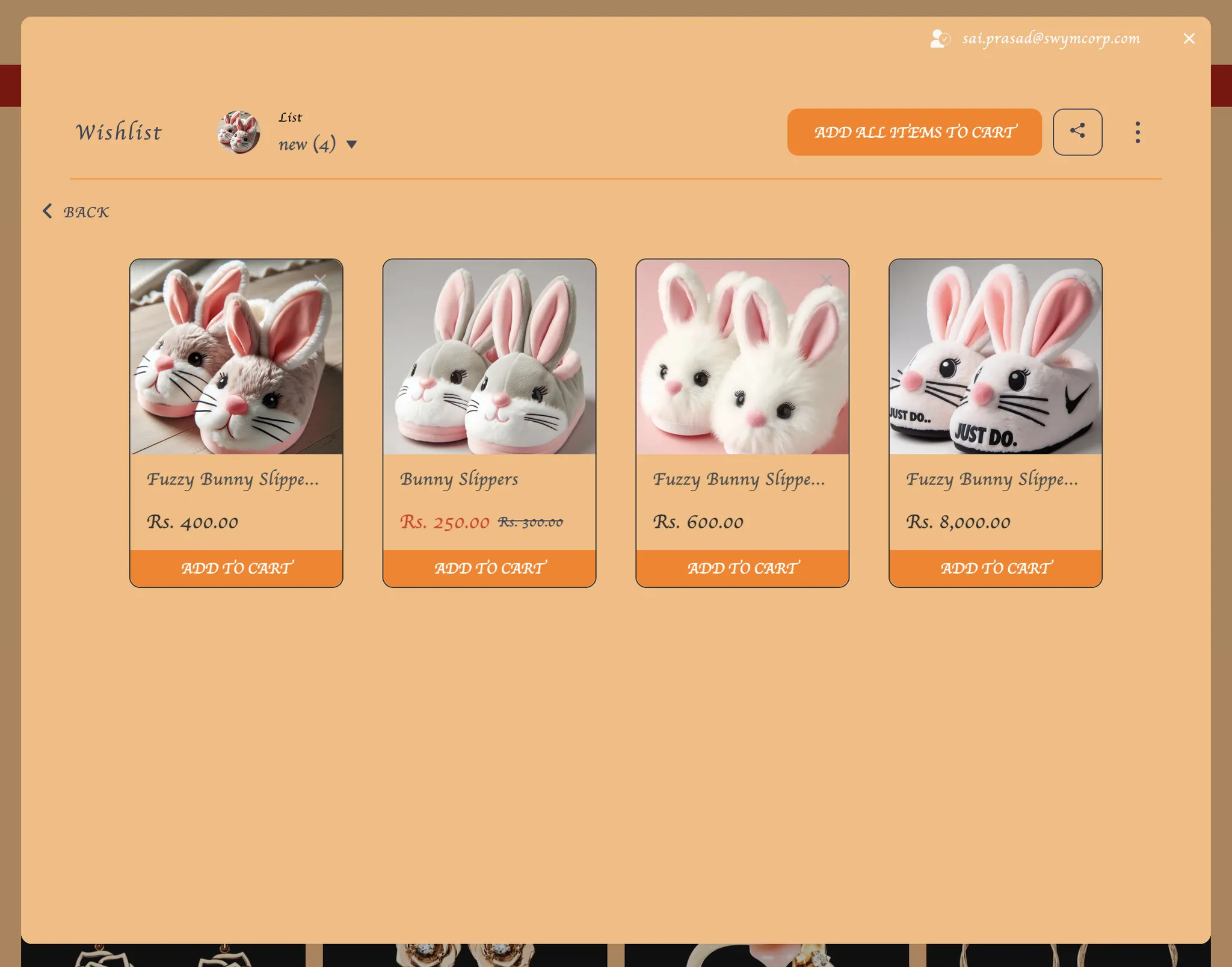The width and height of the screenshot is (1232, 967).
Task: Open the three-dot more options menu
Action: (1137, 132)
